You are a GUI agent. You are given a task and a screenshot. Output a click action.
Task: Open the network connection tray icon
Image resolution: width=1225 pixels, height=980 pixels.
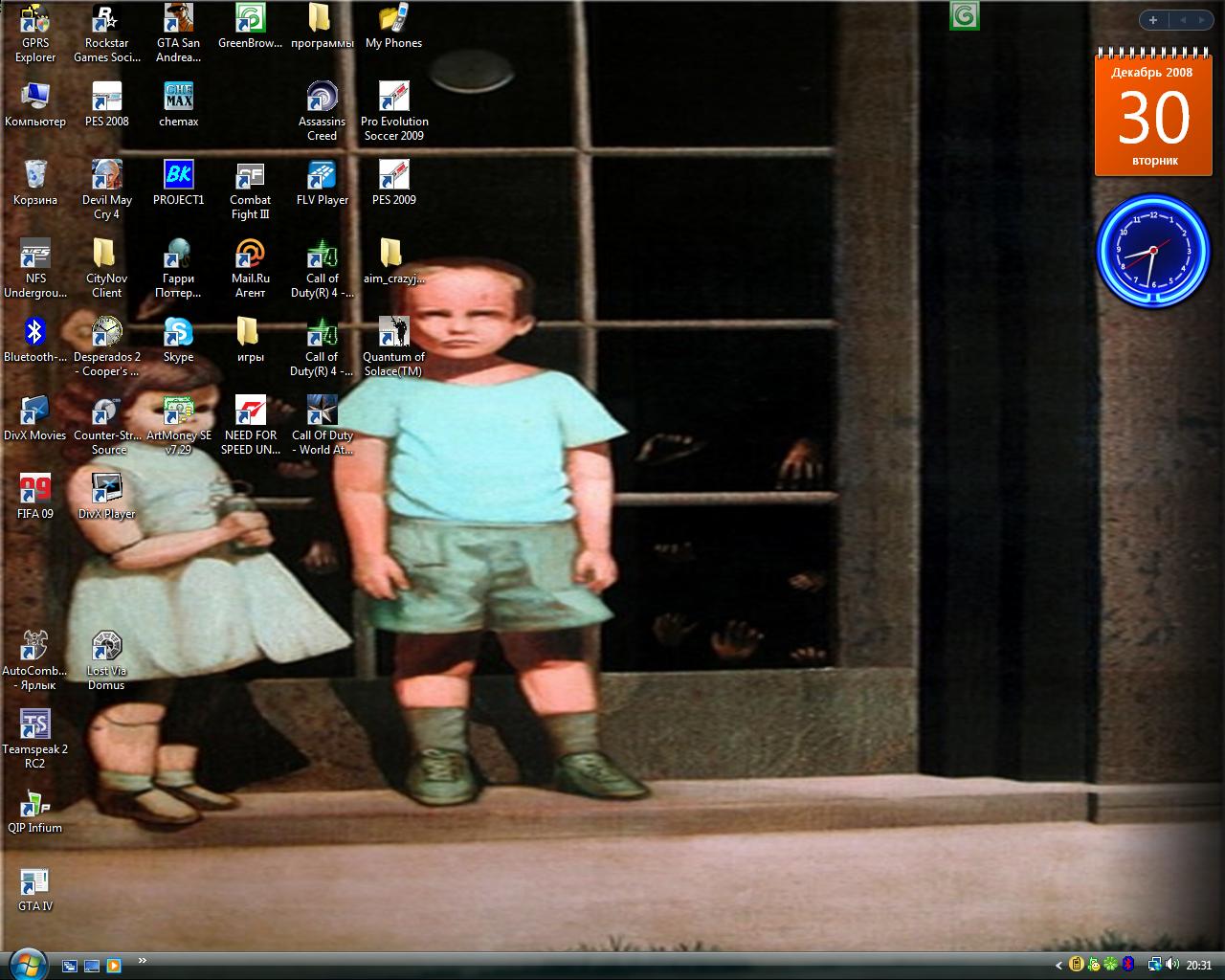[1155, 965]
